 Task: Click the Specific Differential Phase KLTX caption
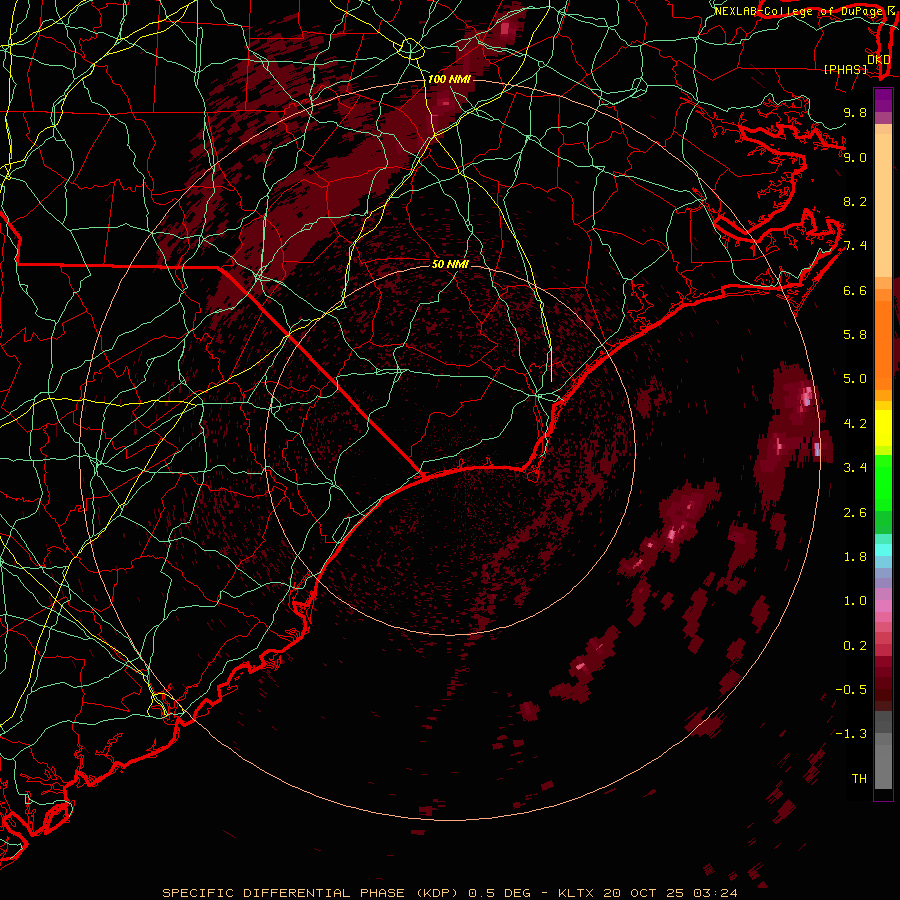449,893
